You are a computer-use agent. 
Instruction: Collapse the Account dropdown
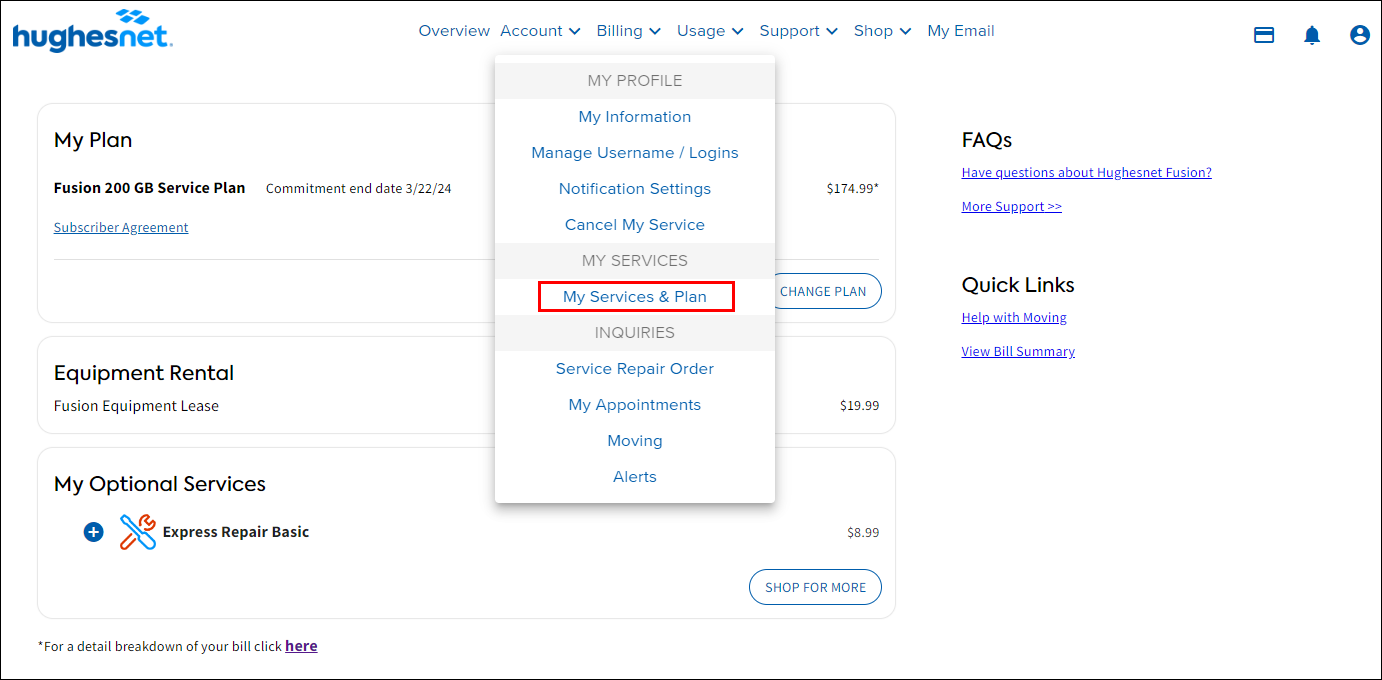[x=540, y=30]
